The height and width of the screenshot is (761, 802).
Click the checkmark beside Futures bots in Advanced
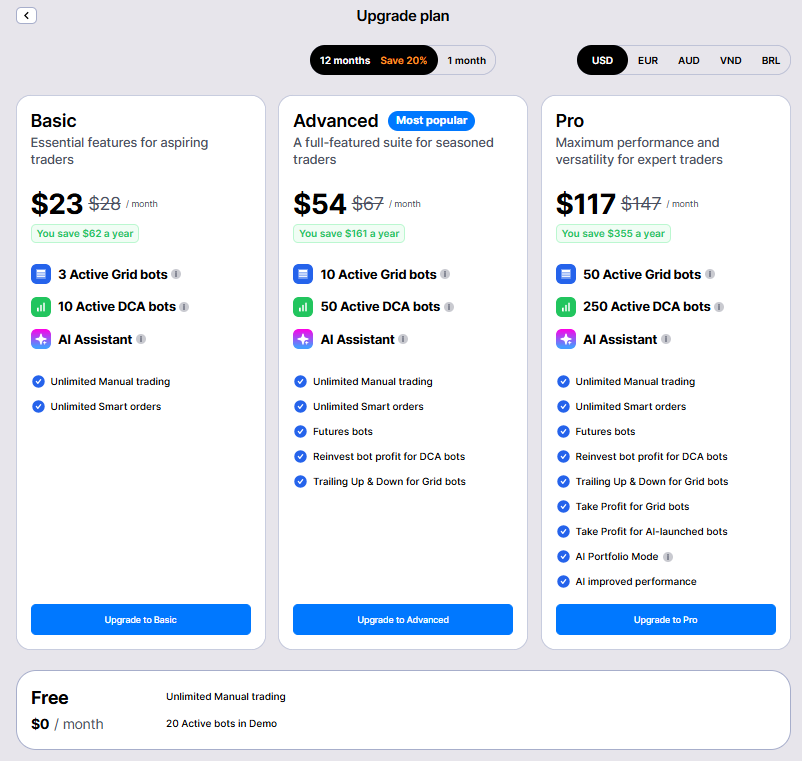[301, 432]
